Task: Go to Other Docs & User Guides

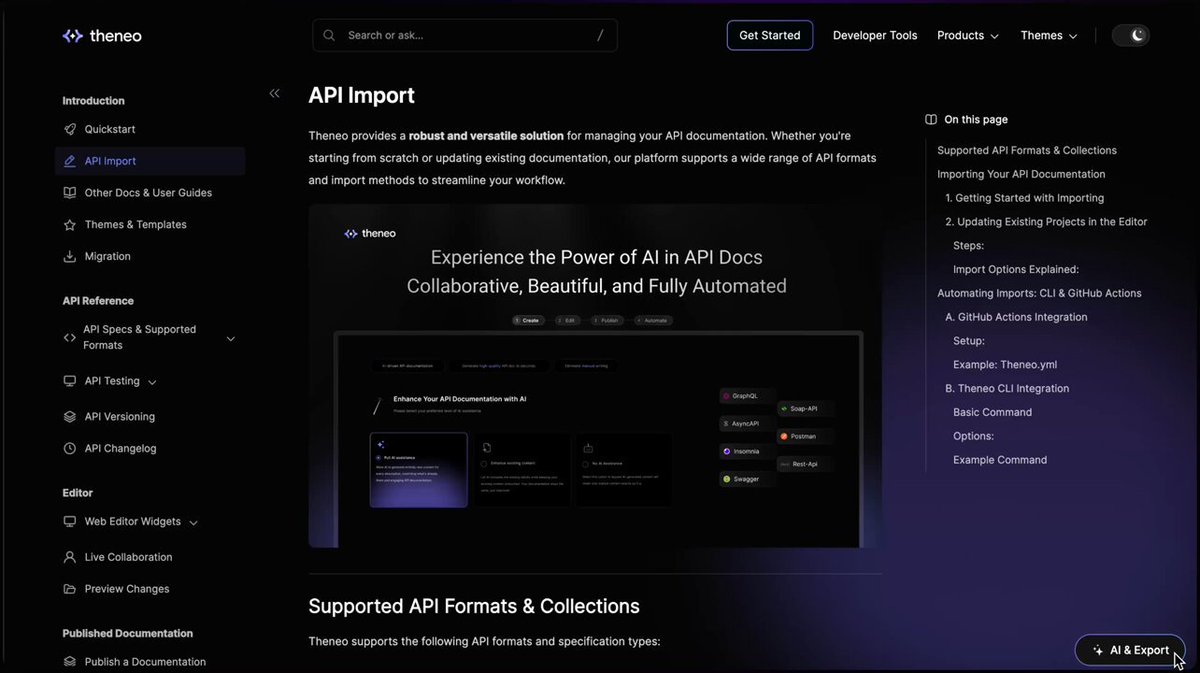Action: click(150, 193)
